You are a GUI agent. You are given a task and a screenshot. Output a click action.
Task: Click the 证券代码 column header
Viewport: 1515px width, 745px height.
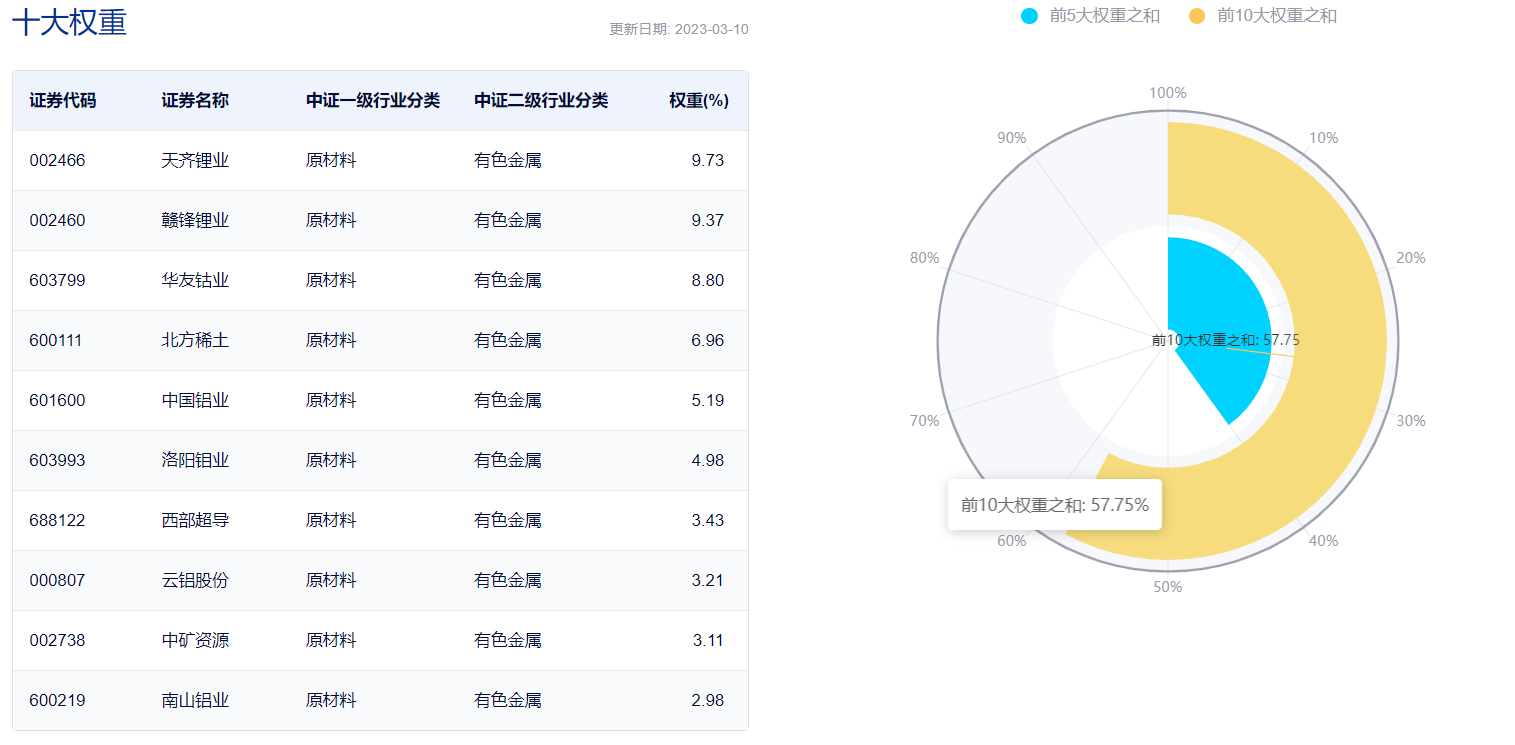click(x=63, y=101)
